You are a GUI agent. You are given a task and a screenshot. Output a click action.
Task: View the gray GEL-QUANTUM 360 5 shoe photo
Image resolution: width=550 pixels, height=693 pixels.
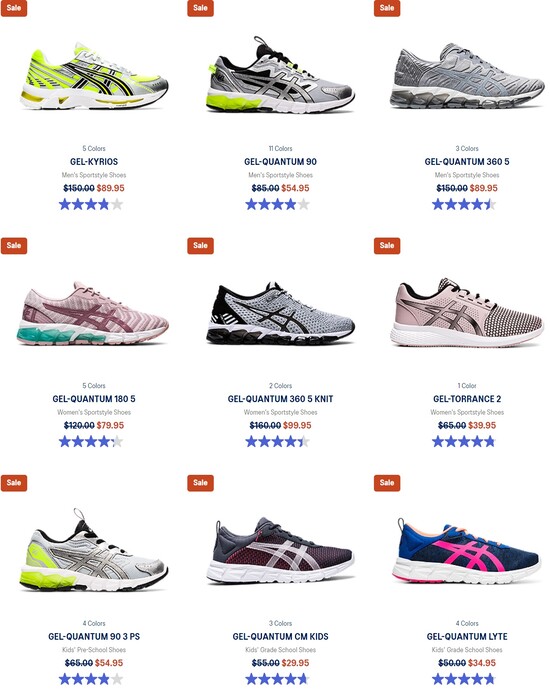point(467,76)
